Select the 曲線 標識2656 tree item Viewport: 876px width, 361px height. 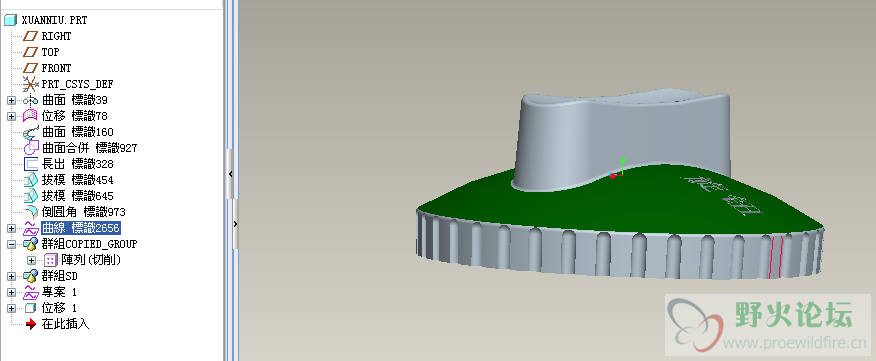pyautogui.click(x=81, y=228)
